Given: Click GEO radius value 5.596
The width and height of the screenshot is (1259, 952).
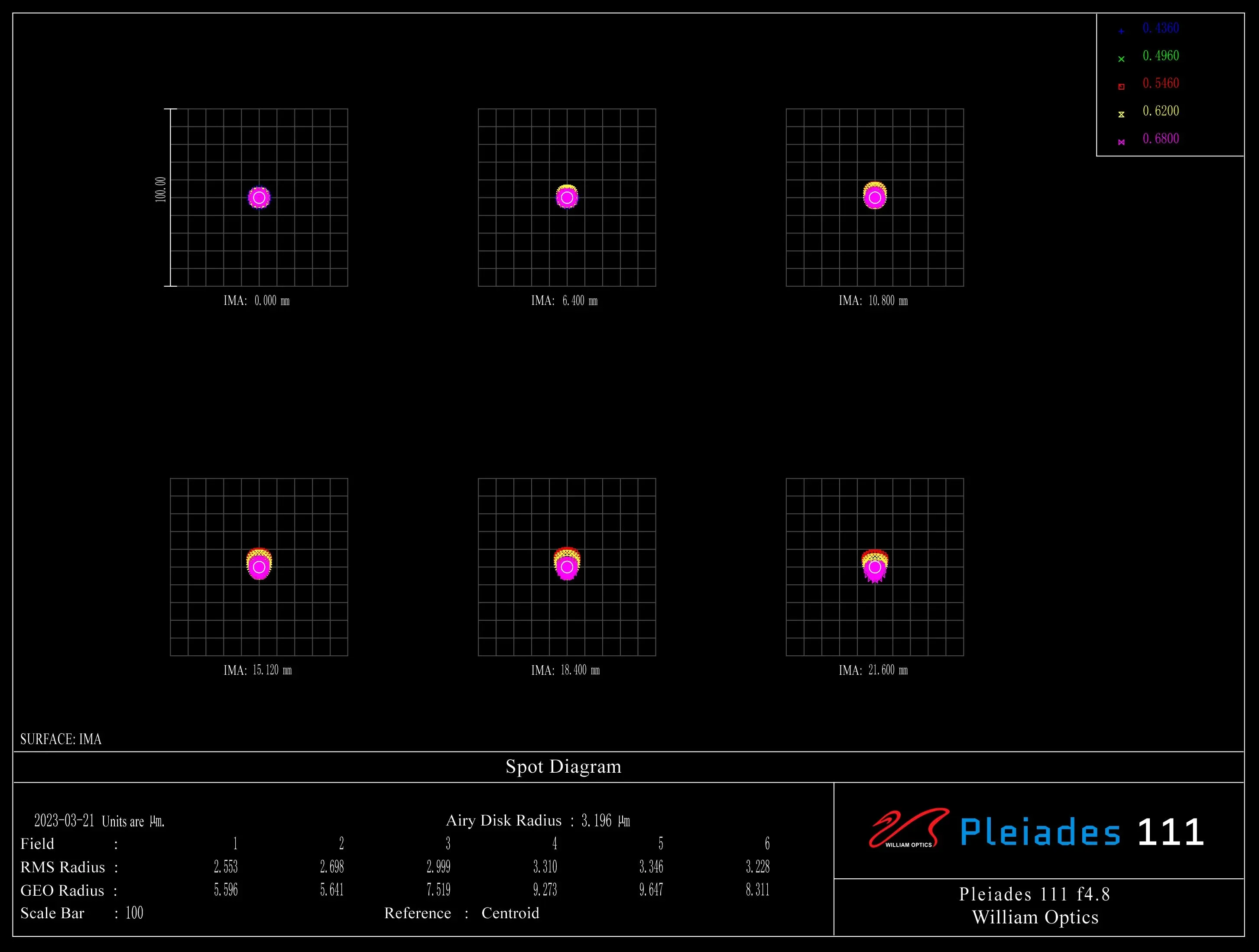Looking at the screenshot, I should tap(226, 890).
